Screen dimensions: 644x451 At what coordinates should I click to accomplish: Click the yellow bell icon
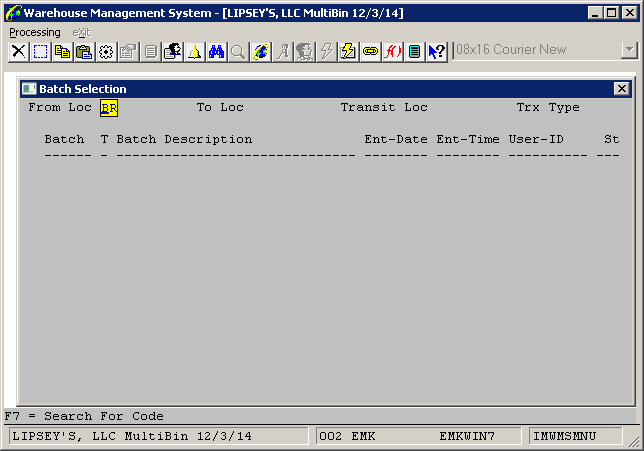click(194, 51)
